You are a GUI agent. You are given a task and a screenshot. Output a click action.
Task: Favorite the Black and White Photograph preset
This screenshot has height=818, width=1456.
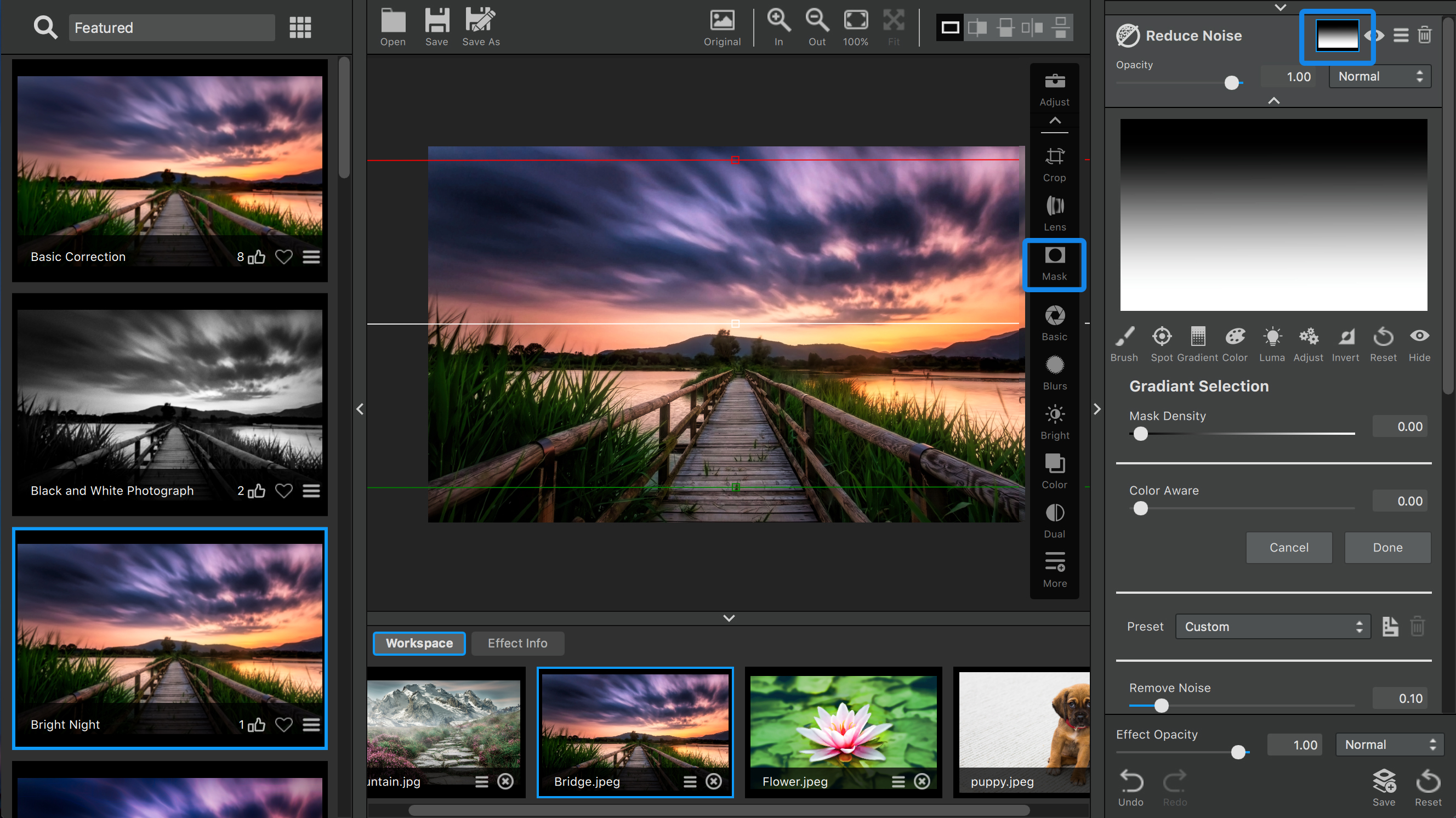(284, 491)
